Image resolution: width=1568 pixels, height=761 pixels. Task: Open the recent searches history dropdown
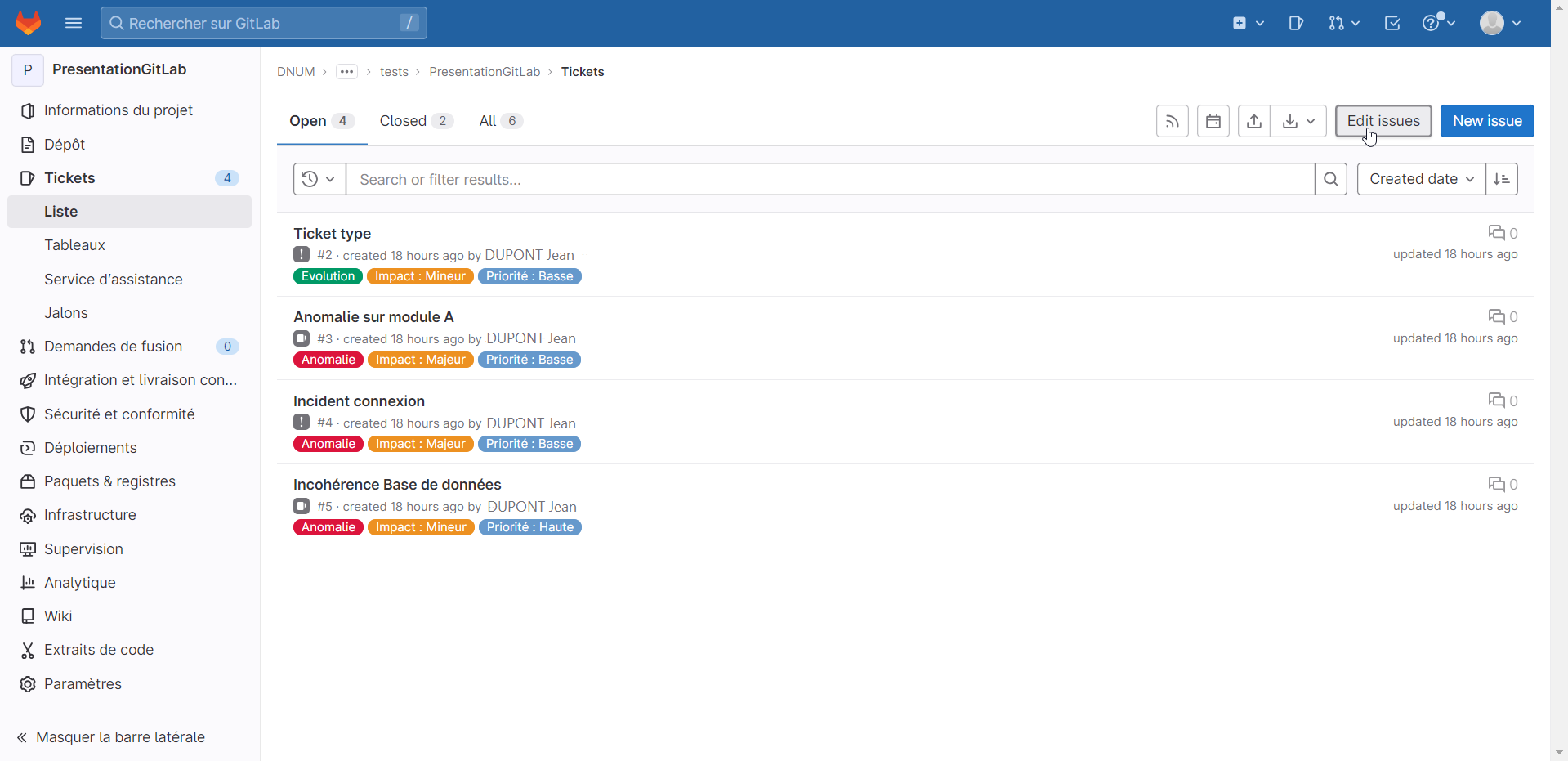pyautogui.click(x=319, y=179)
